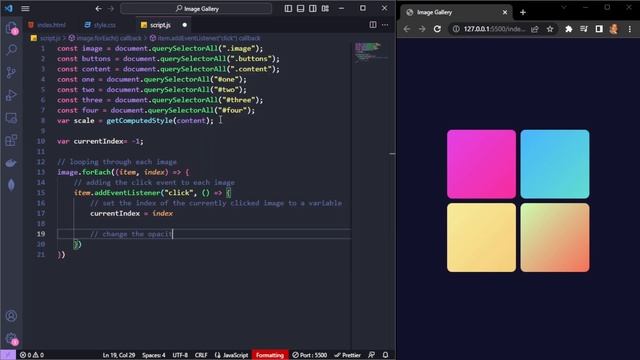Open the image.forEach() callback breadcrumb

coord(105,38)
